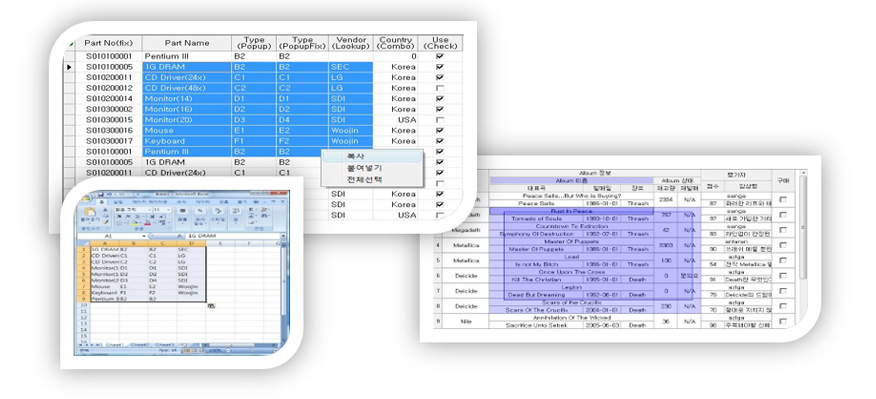Click the horizontal scrollbar in the Excel window
The width and height of the screenshot is (876, 399).
tap(240, 345)
